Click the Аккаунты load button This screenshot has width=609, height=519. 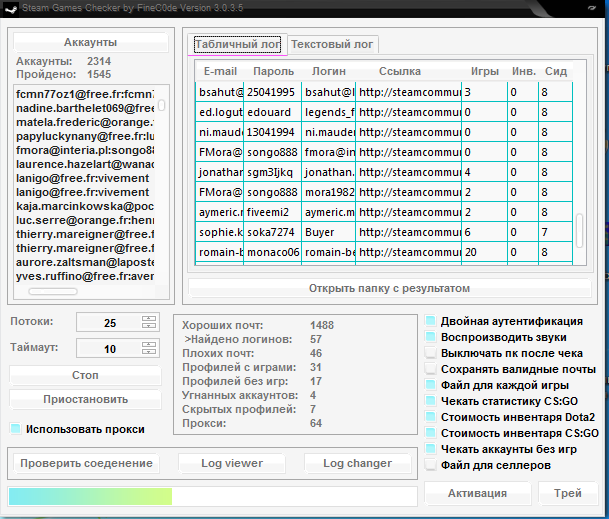pyautogui.click(x=90, y=42)
